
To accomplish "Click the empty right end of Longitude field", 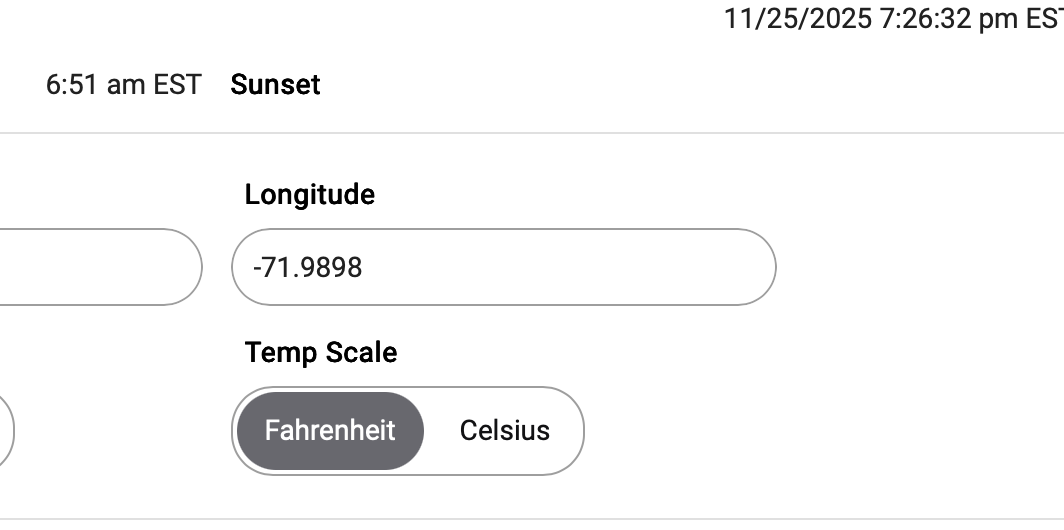I will click(x=720, y=267).
